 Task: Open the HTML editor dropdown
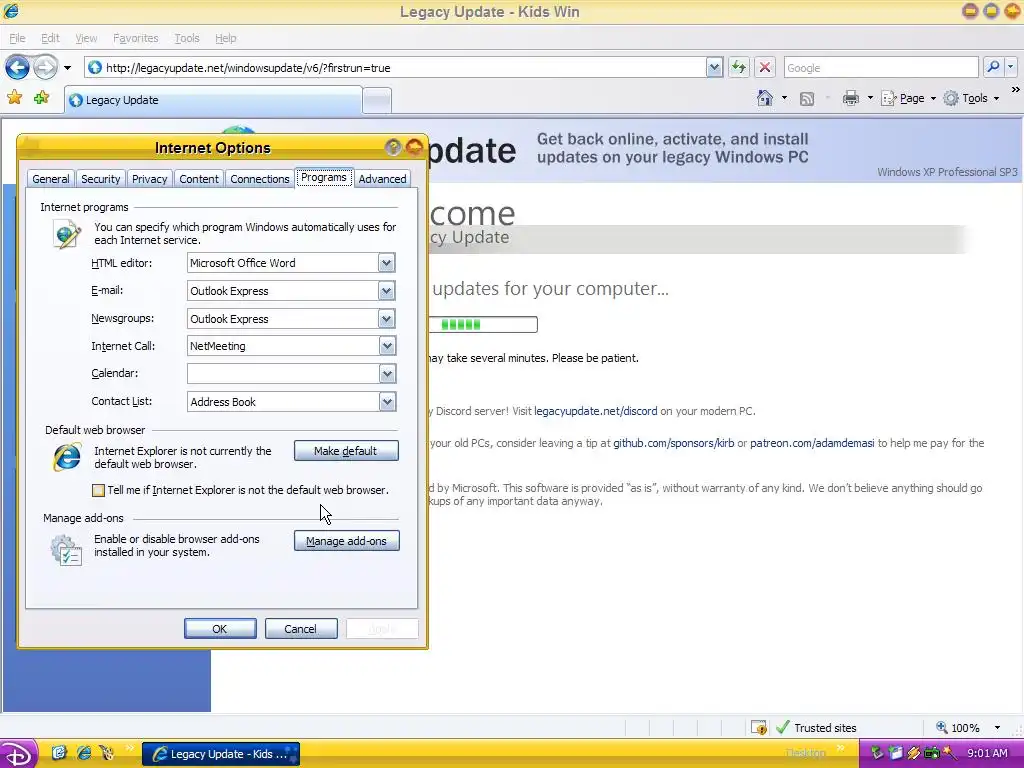coord(387,263)
